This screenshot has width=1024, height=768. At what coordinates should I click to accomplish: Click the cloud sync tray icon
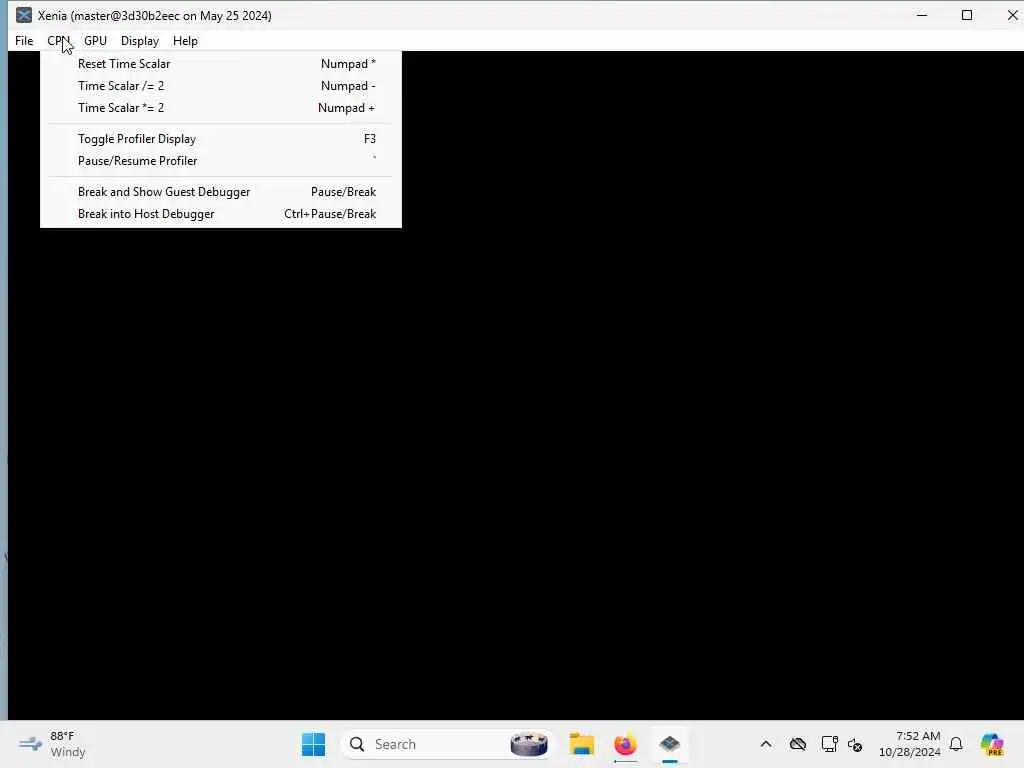click(x=797, y=744)
